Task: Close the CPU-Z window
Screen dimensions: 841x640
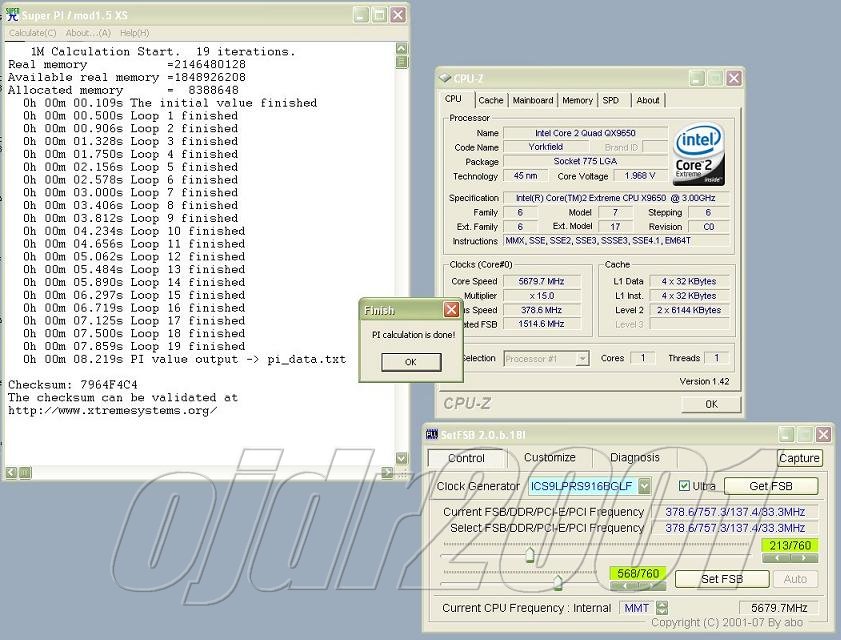Action: coord(734,79)
